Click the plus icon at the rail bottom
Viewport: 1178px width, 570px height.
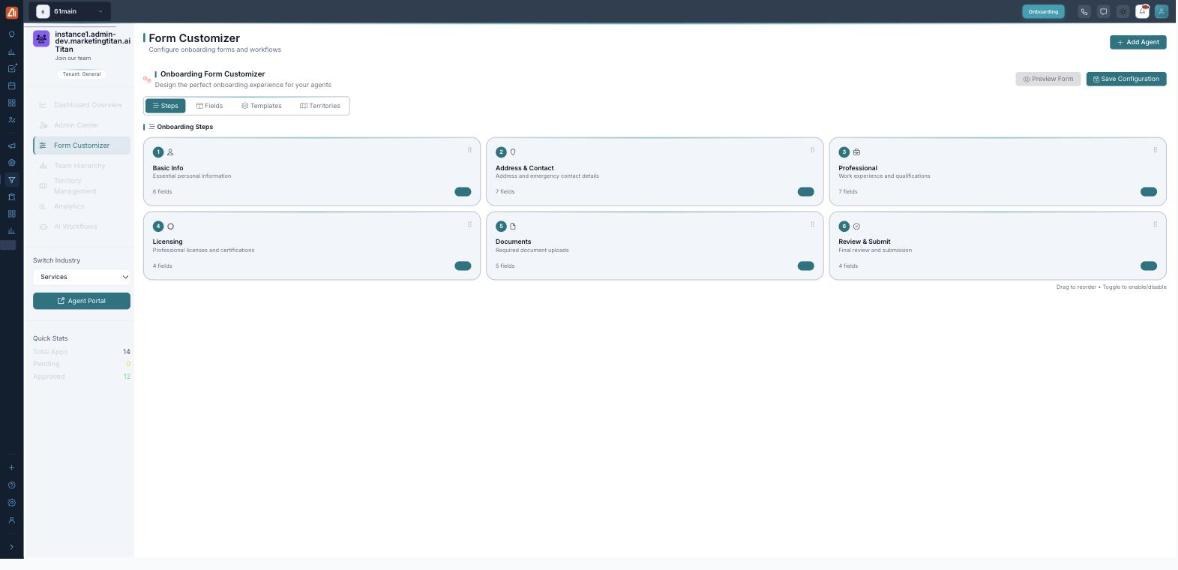(11, 468)
